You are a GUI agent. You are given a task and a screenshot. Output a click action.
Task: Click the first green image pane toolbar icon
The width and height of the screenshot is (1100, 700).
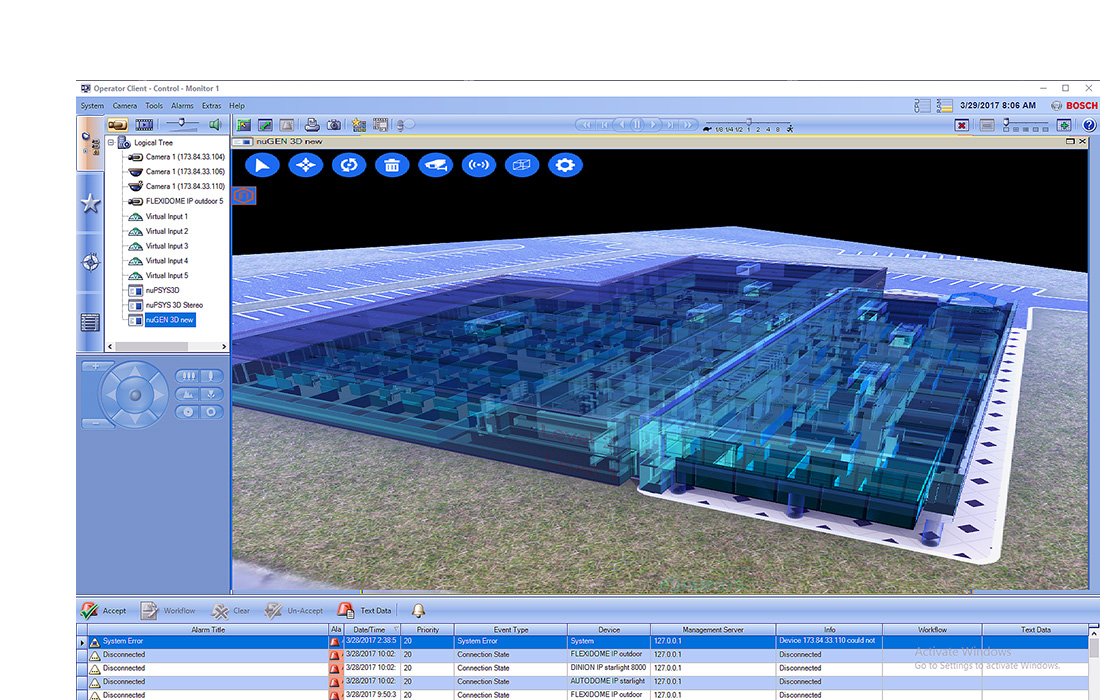243,125
